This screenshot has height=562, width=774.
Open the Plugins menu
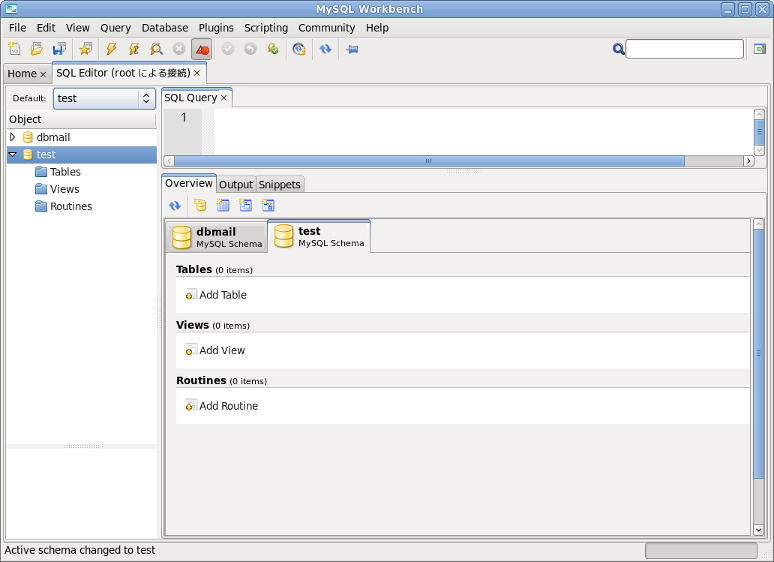pyautogui.click(x=216, y=28)
